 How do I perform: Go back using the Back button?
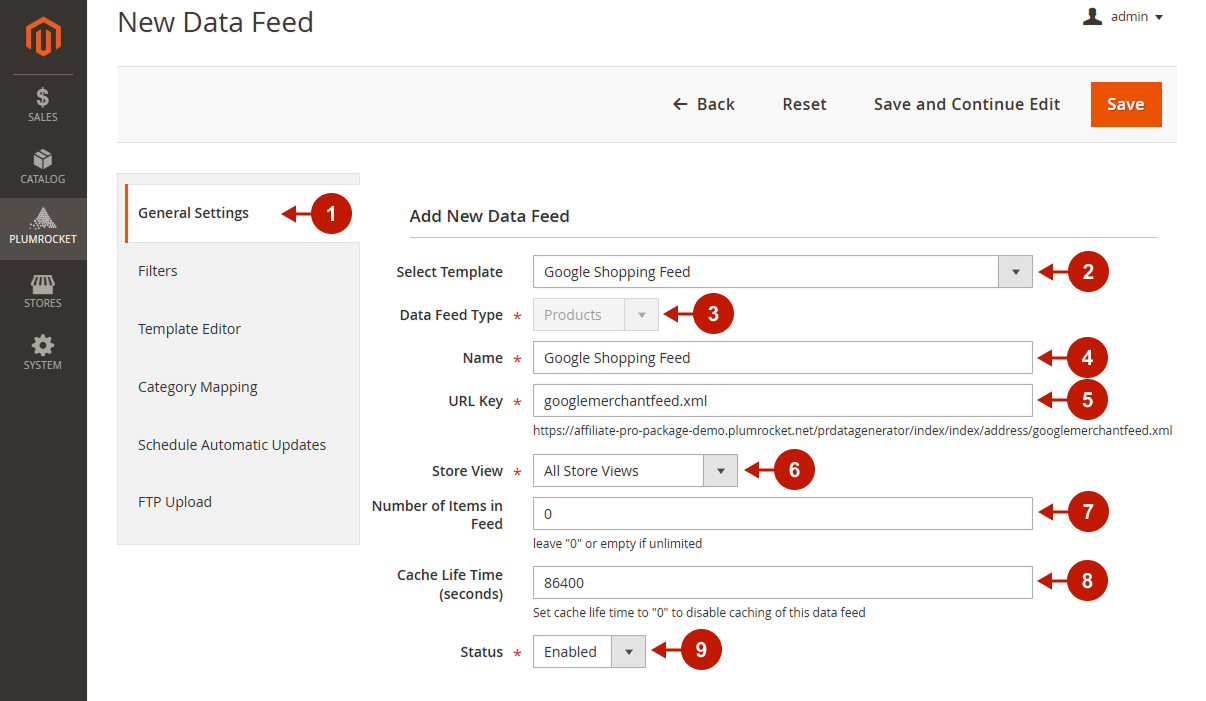click(703, 104)
